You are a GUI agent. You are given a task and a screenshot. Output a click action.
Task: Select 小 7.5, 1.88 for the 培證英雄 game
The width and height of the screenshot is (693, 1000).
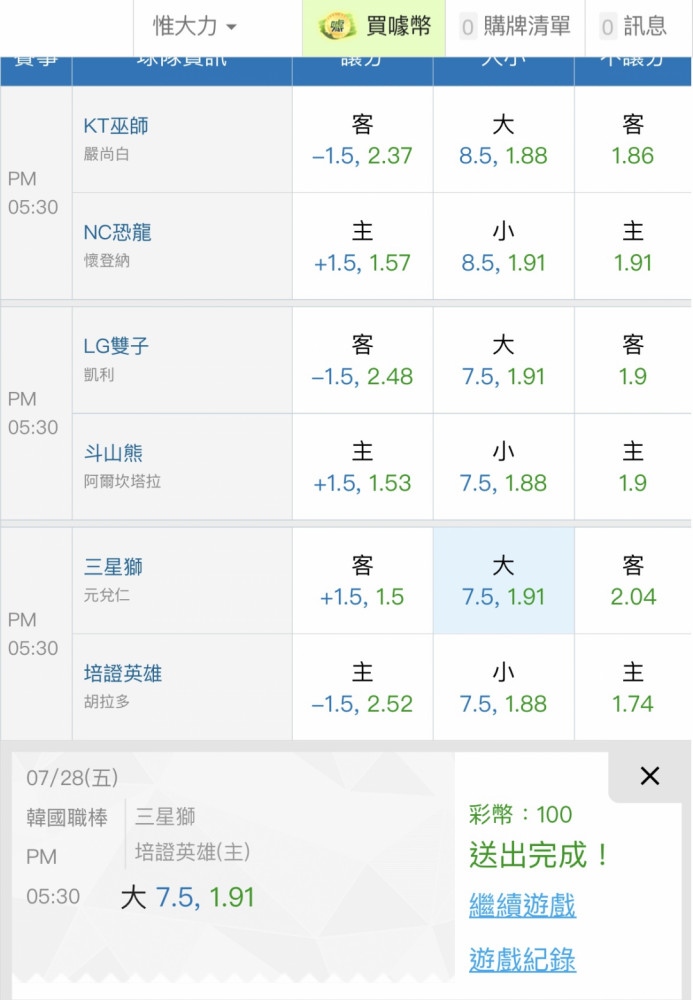click(x=504, y=688)
